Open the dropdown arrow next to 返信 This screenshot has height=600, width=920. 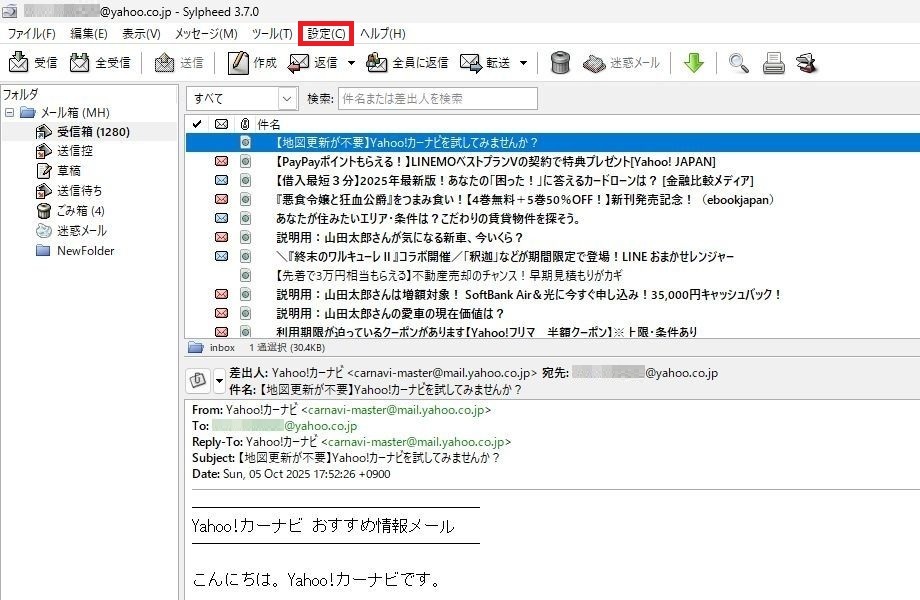351,63
